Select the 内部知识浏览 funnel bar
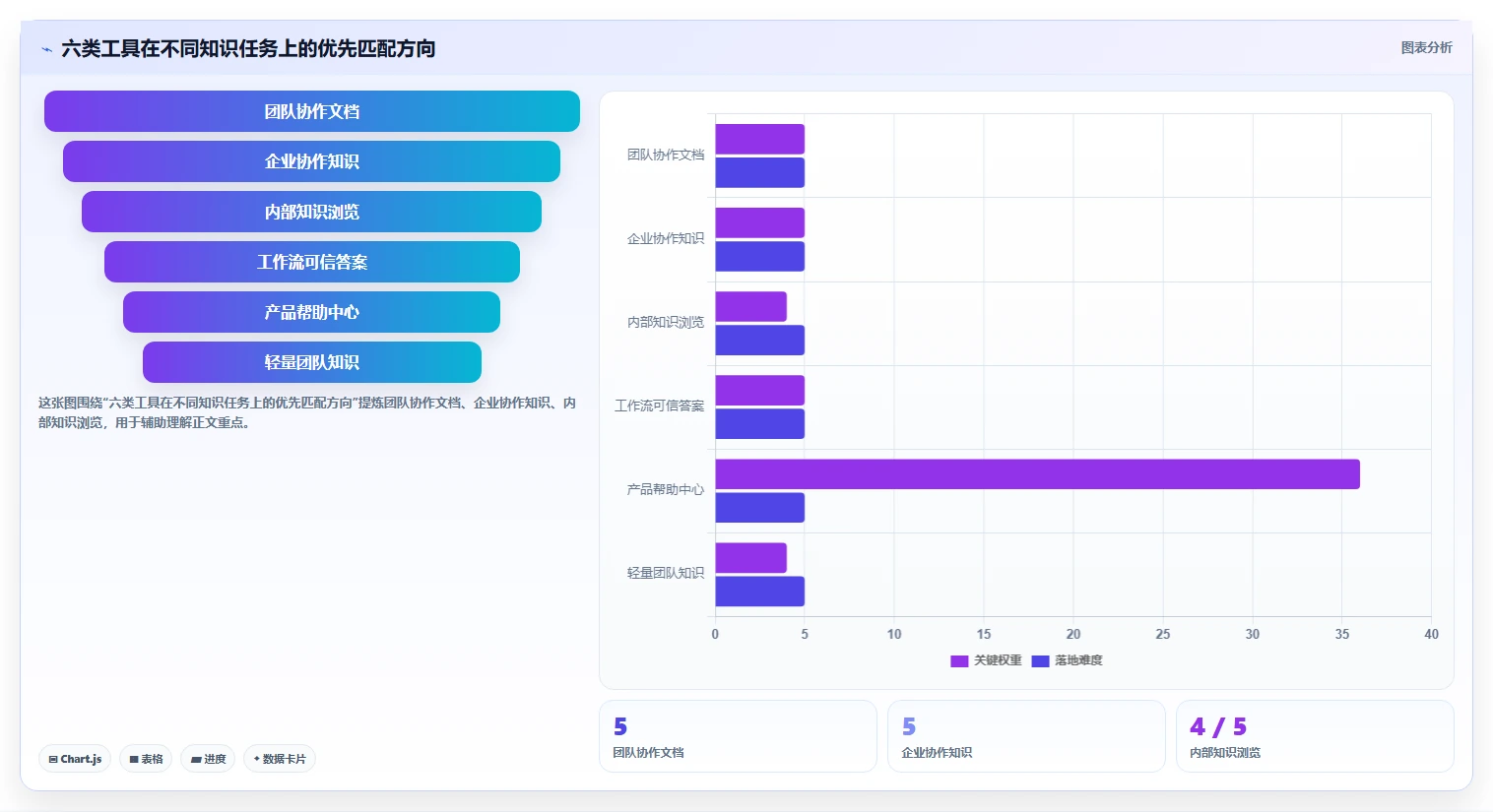 click(312, 212)
